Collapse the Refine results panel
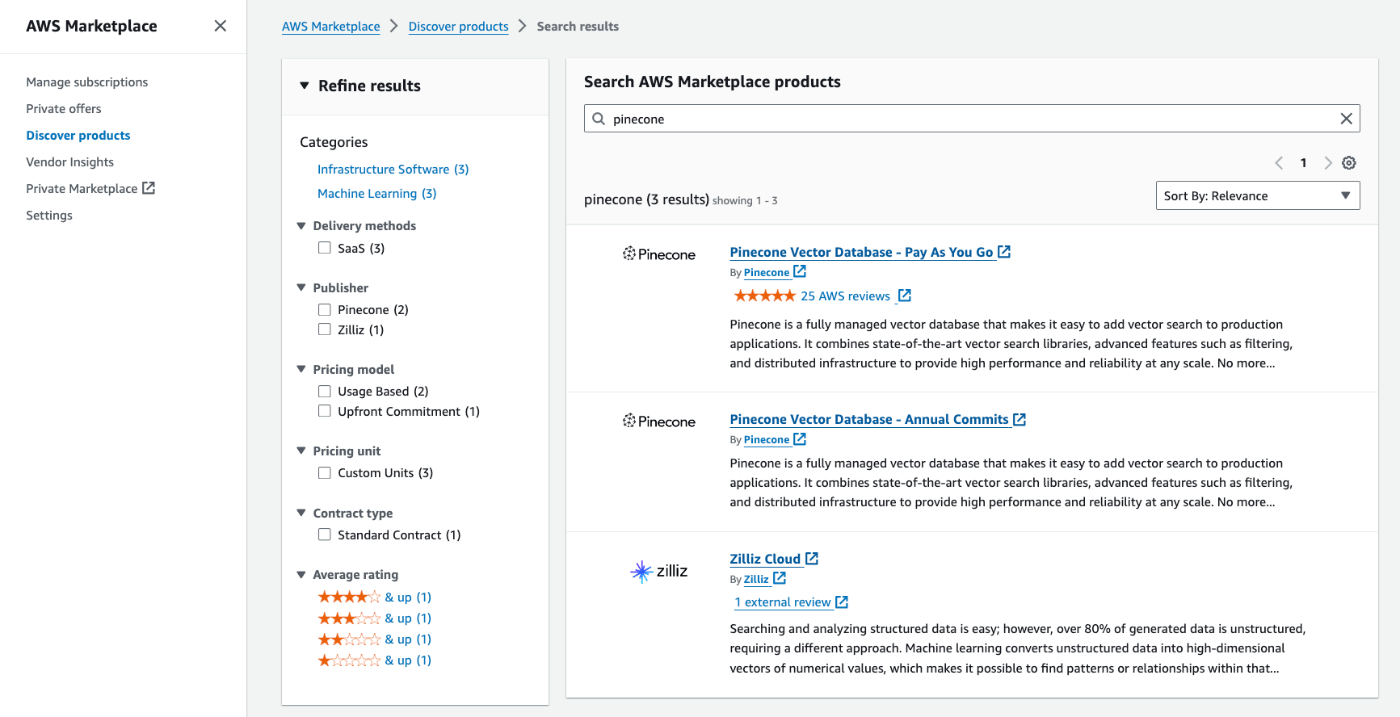 pyautogui.click(x=305, y=86)
